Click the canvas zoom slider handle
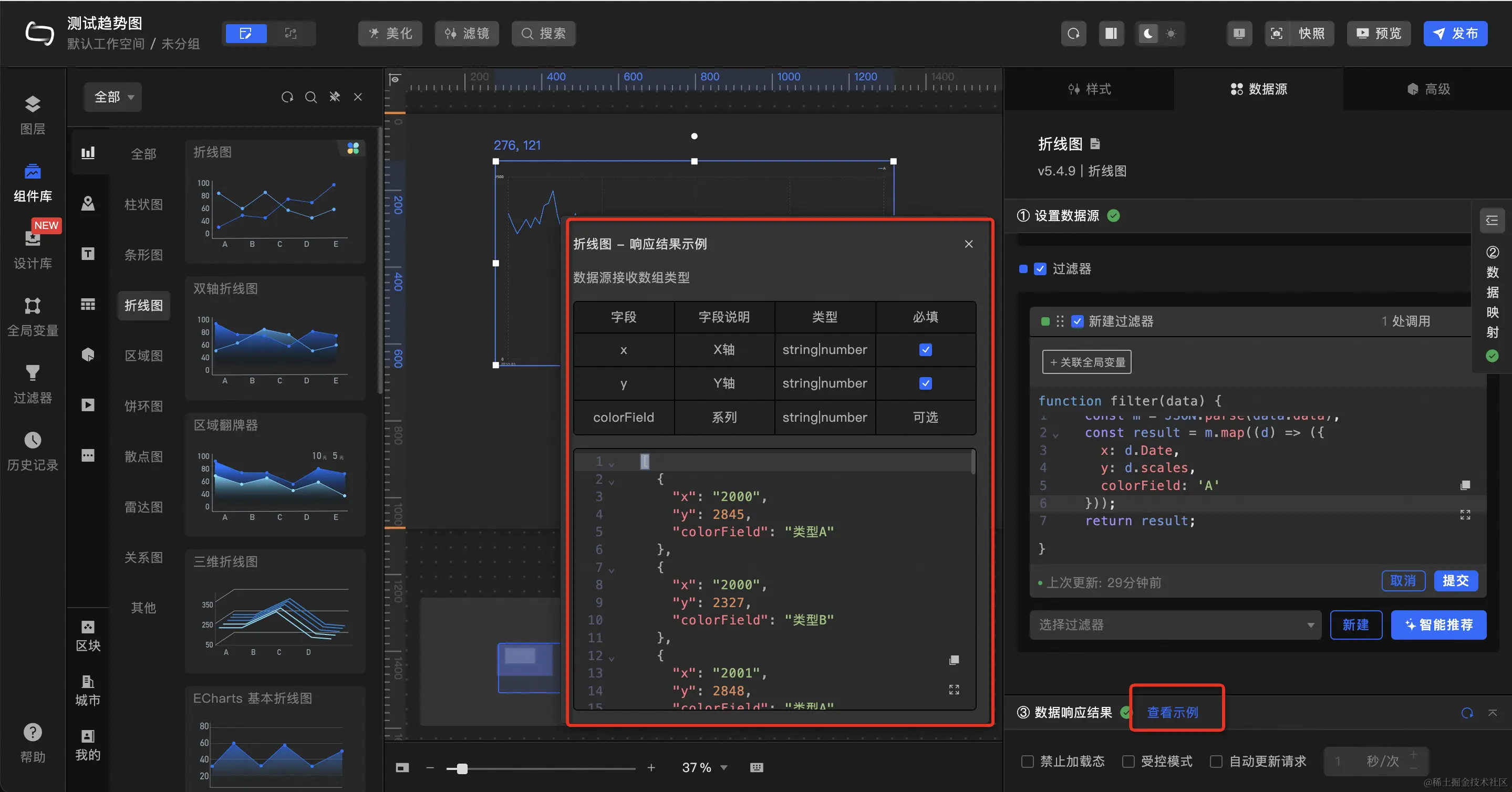The height and width of the screenshot is (792, 1512). click(462, 768)
